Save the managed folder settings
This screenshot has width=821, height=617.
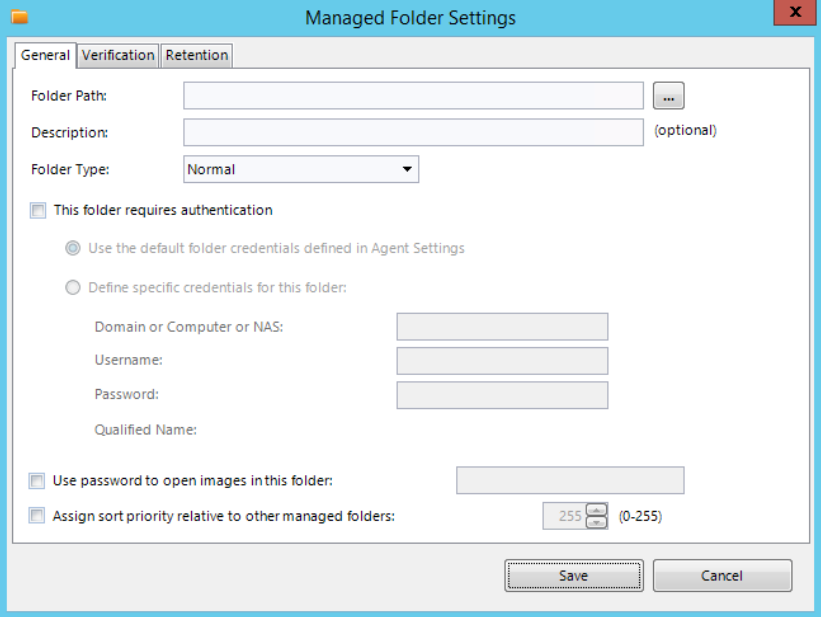point(573,575)
